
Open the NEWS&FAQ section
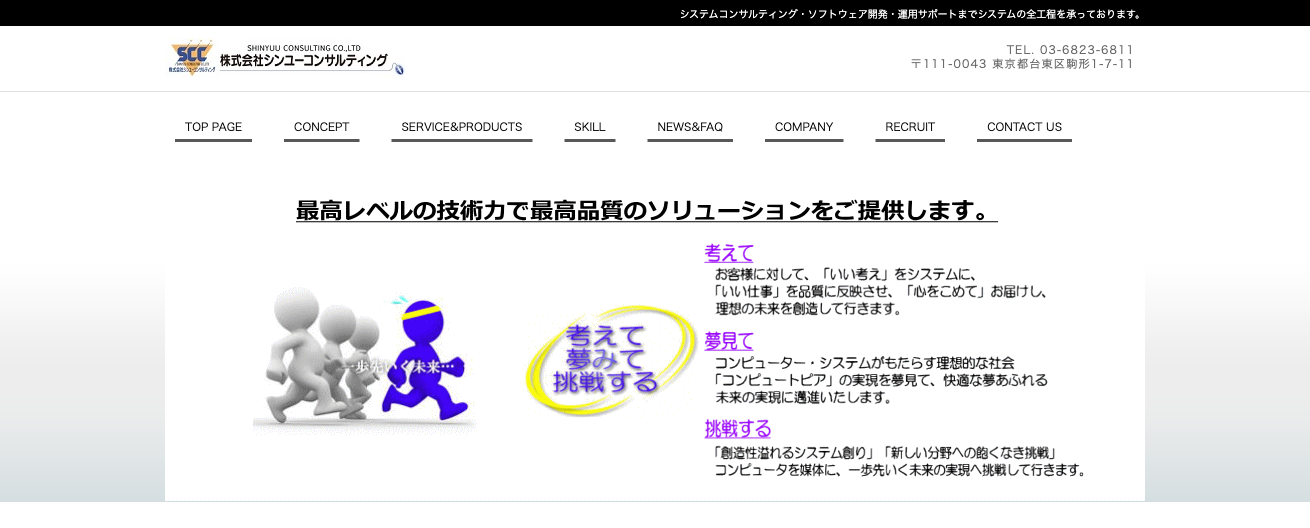tap(689, 127)
